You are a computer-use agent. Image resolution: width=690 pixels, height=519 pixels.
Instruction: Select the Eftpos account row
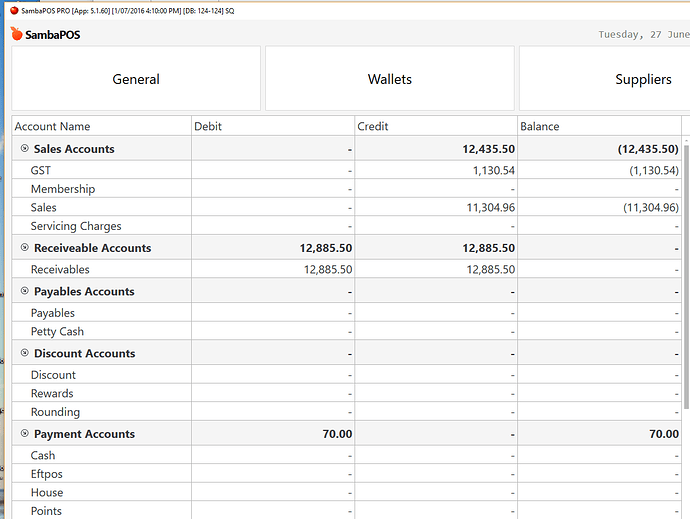(346, 474)
